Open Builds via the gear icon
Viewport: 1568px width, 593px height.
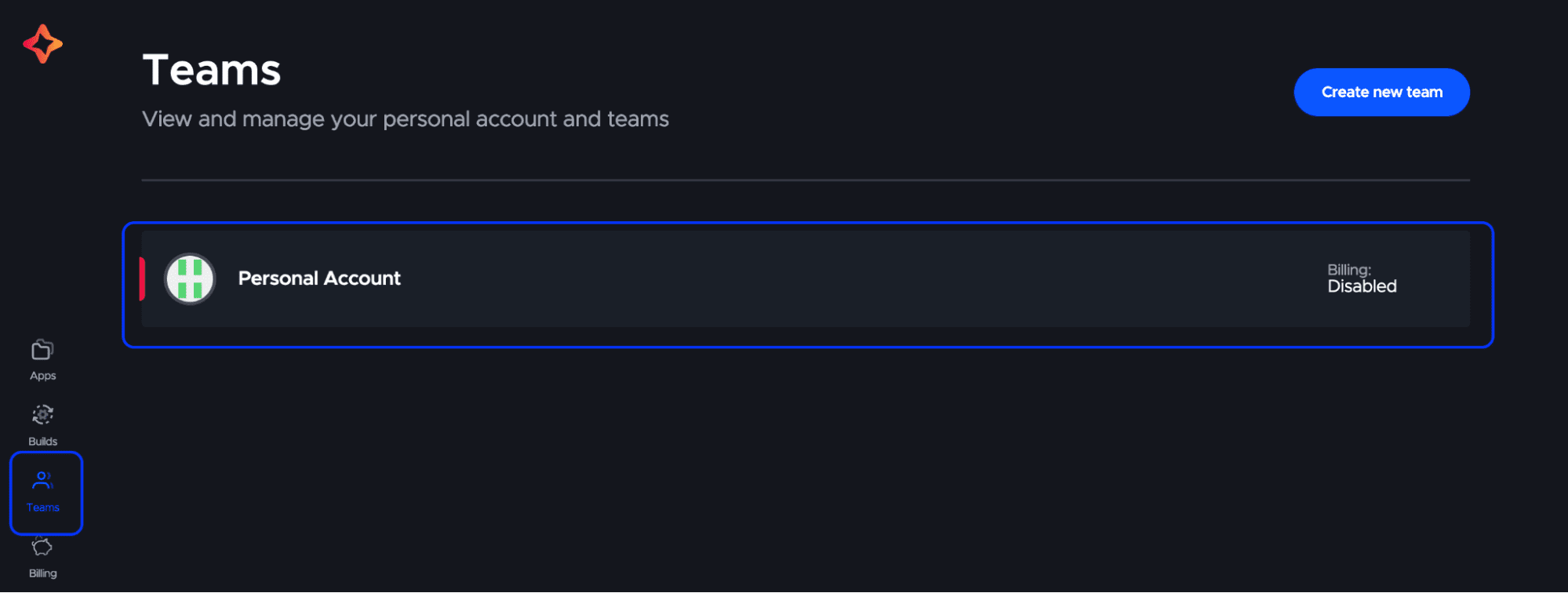click(x=42, y=415)
